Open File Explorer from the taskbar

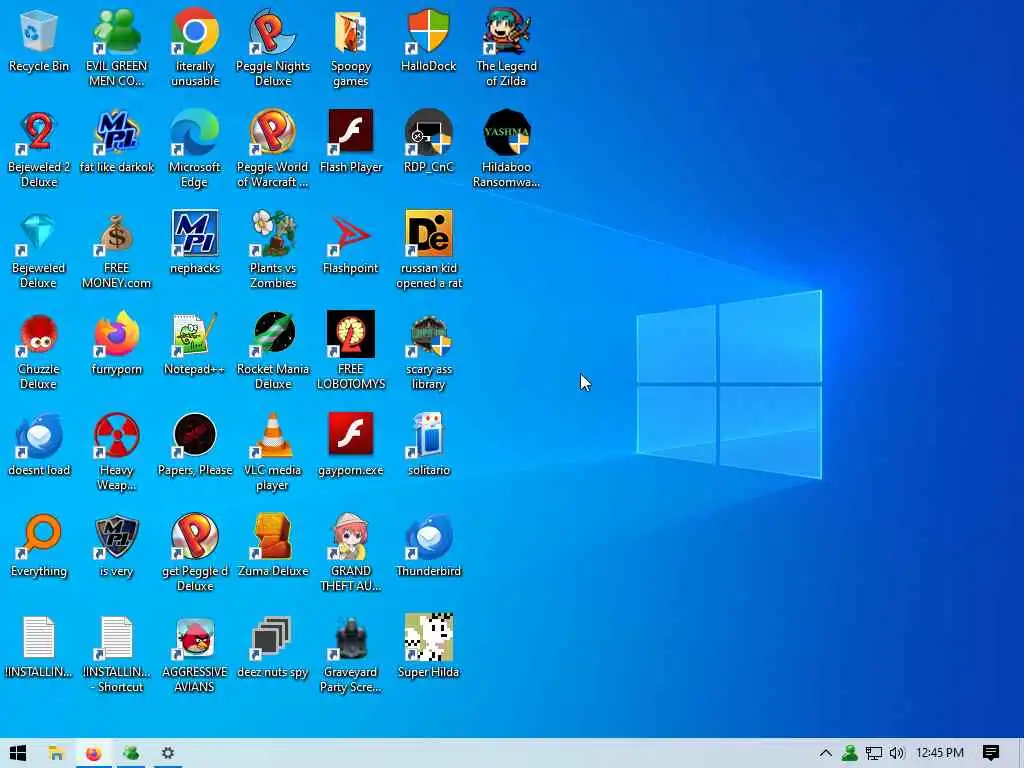(x=57, y=753)
